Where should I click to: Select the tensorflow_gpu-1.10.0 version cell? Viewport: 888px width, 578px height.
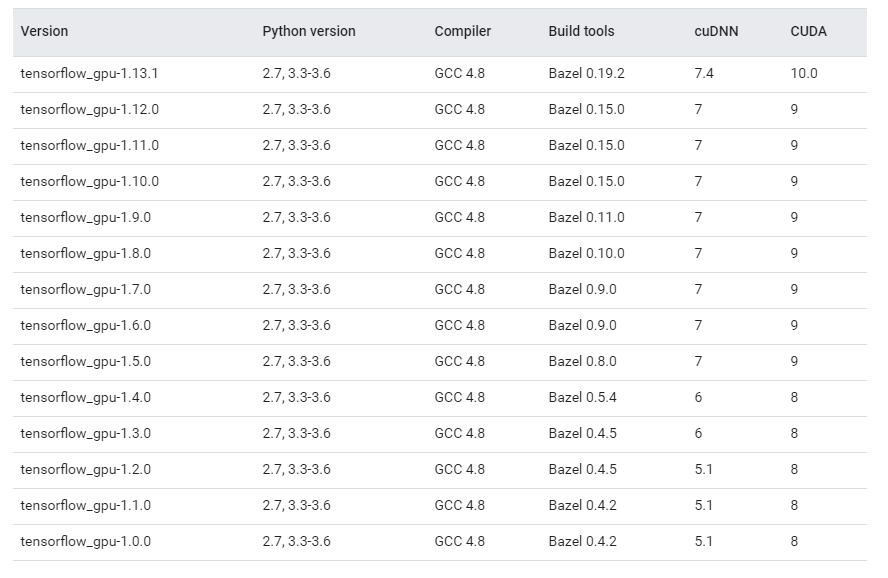pos(89,182)
